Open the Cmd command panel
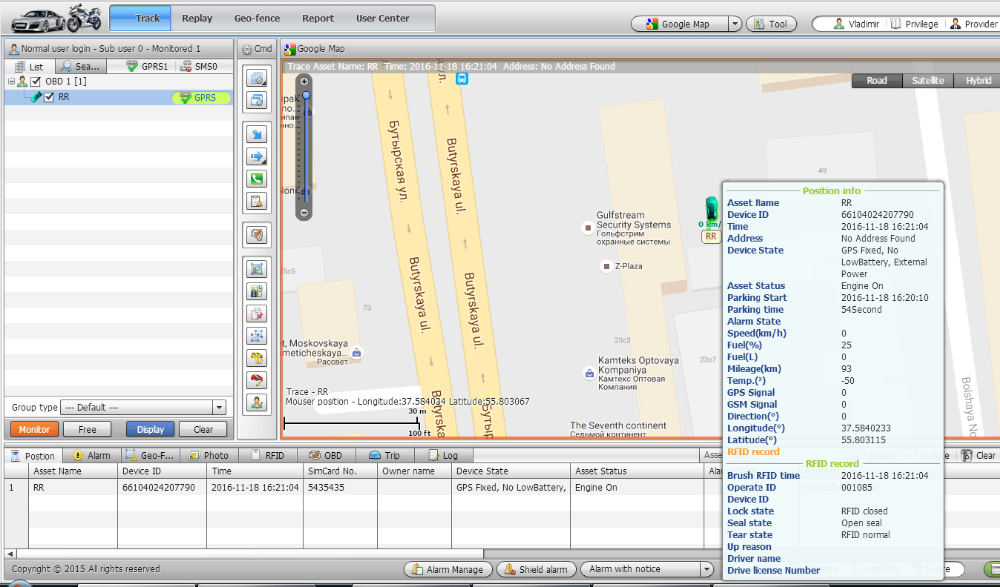 click(257, 48)
